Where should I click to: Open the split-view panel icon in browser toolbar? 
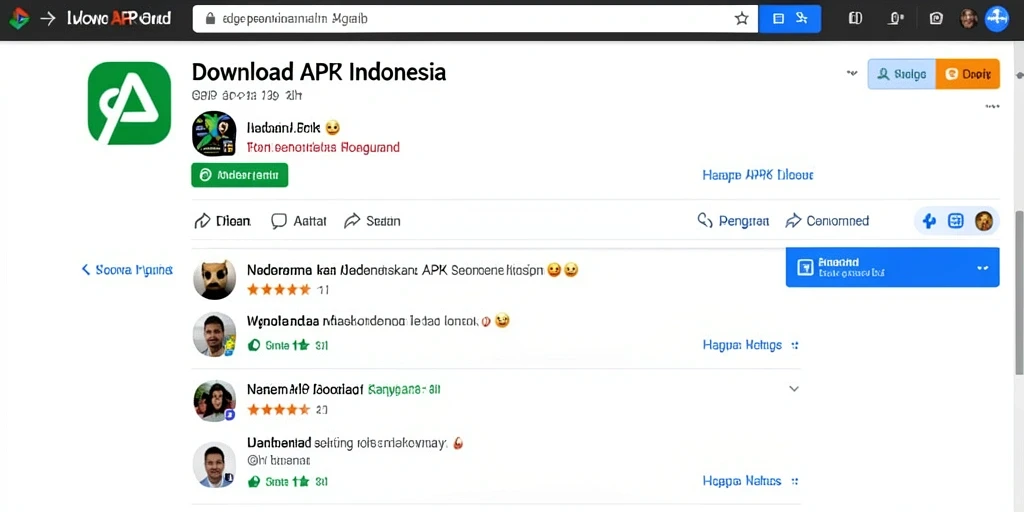(x=855, y=19)
